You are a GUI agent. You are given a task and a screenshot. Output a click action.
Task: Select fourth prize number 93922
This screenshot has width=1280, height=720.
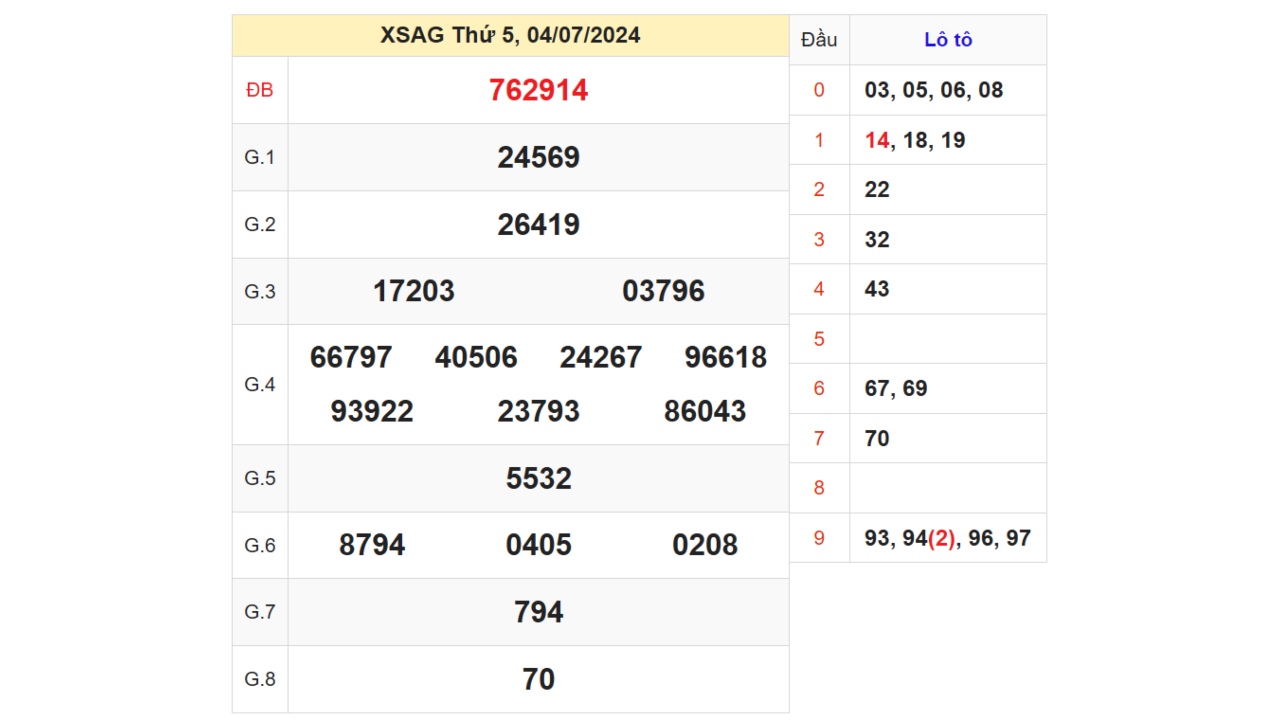pos(372,411)
